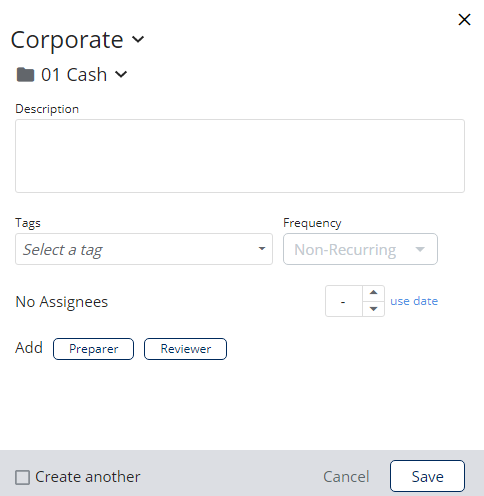Expand the Corporate dropdown chevron
Image resolution: width=484 pixels, height=496 pixels.
(138, 39)
